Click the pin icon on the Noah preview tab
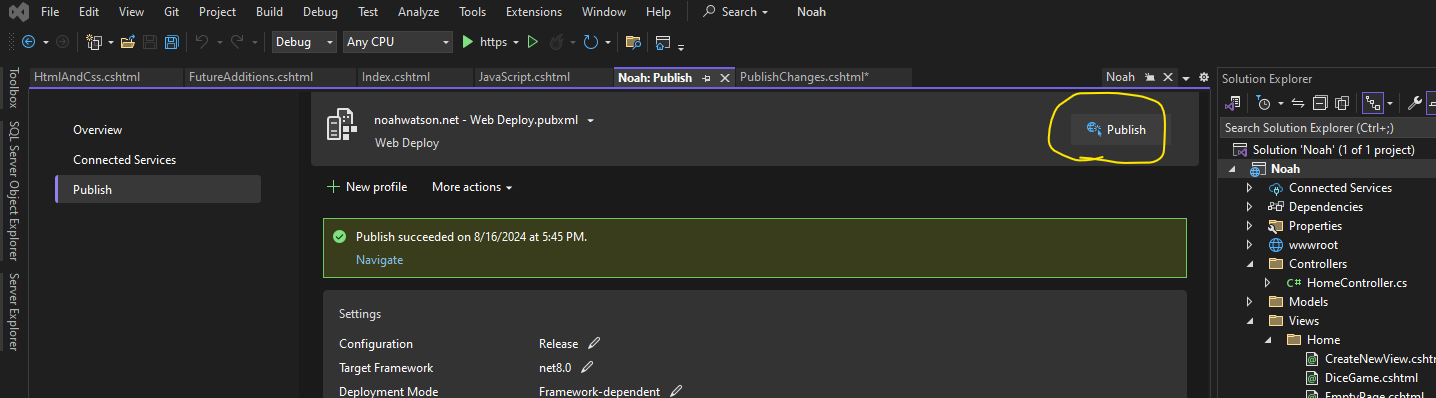This screenshot has width=1436, height=398. (x=1150, y=77)
